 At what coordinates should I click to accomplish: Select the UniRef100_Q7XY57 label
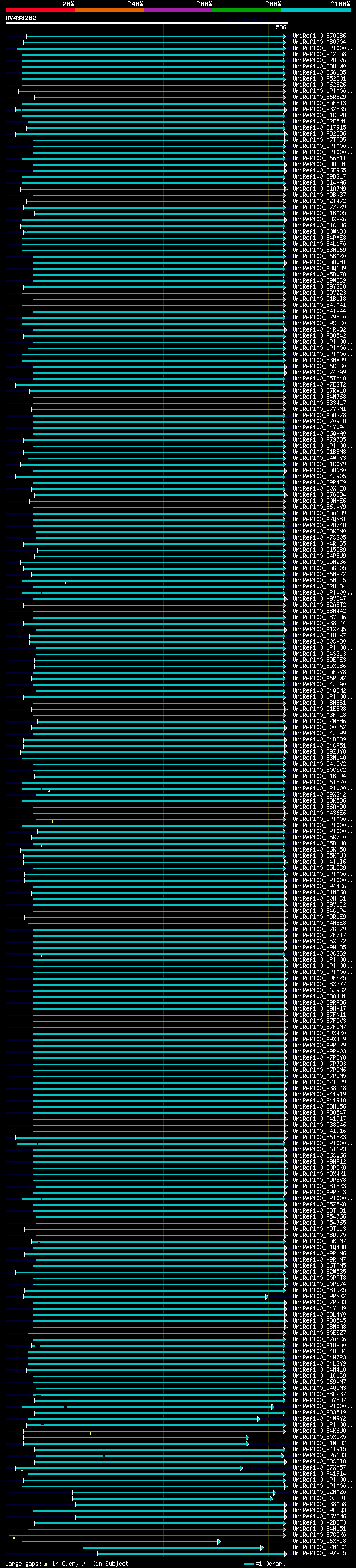pos(319,1467)
